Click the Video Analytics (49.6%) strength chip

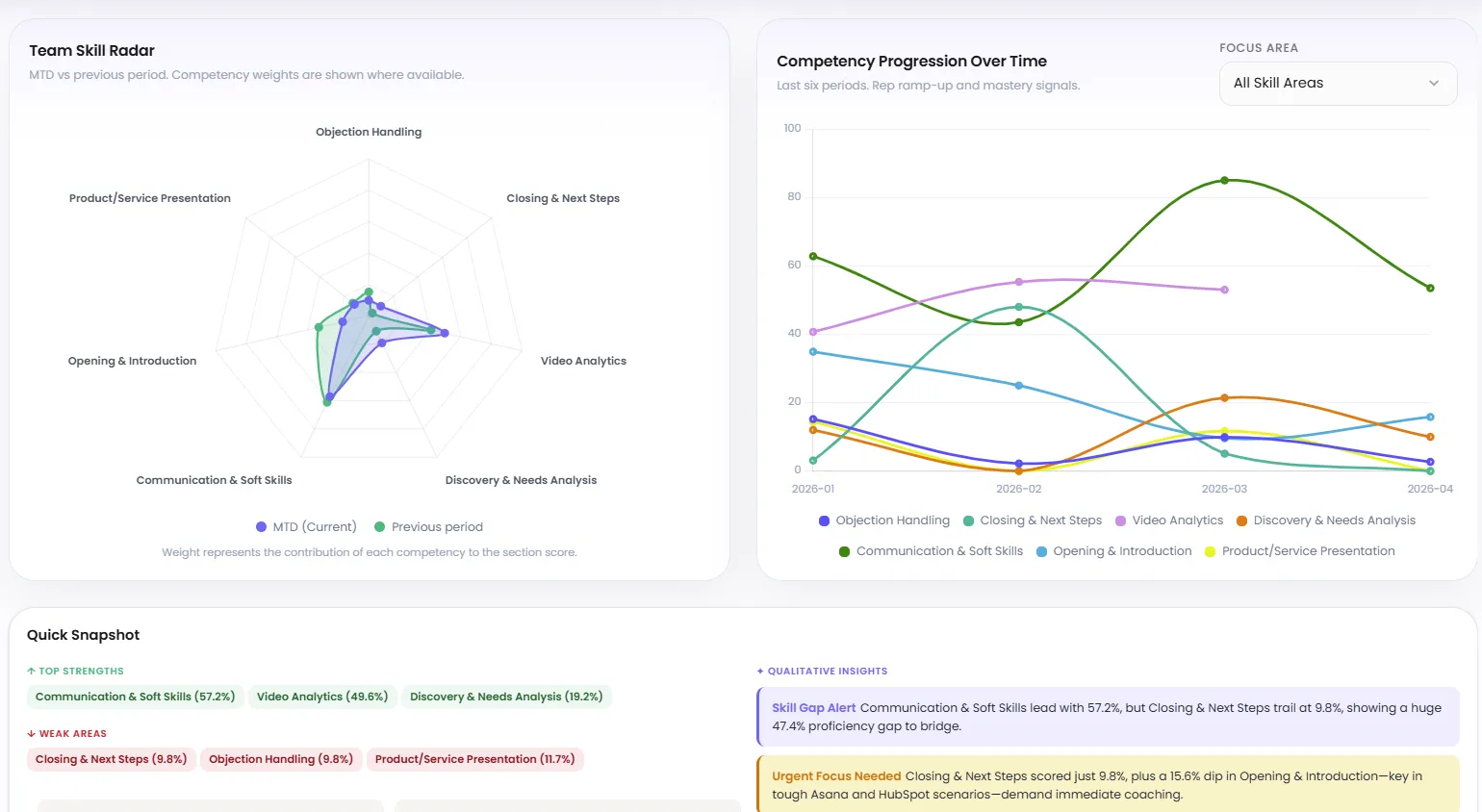pos(322,697)
